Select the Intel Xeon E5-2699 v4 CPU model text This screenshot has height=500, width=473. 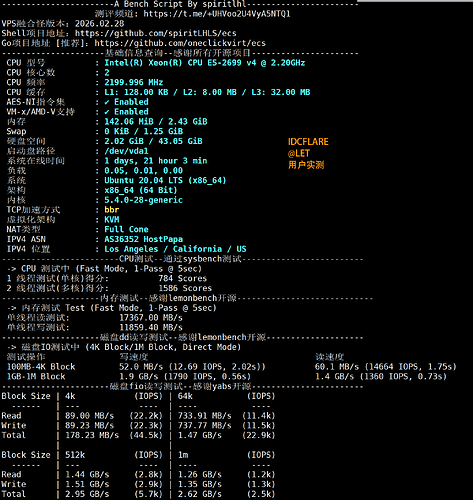click(205, 63)
